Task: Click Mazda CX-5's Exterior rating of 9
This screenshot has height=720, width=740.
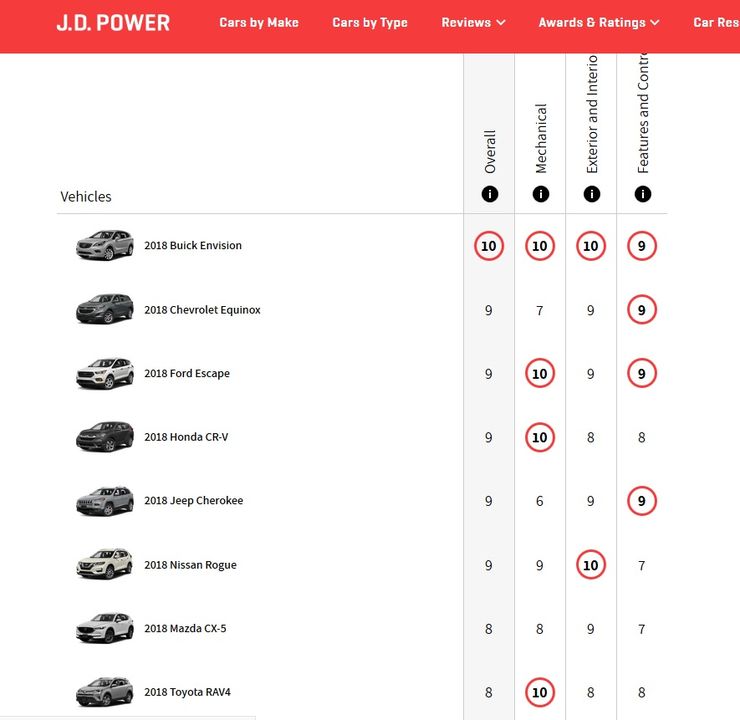Action: (591, 629)
